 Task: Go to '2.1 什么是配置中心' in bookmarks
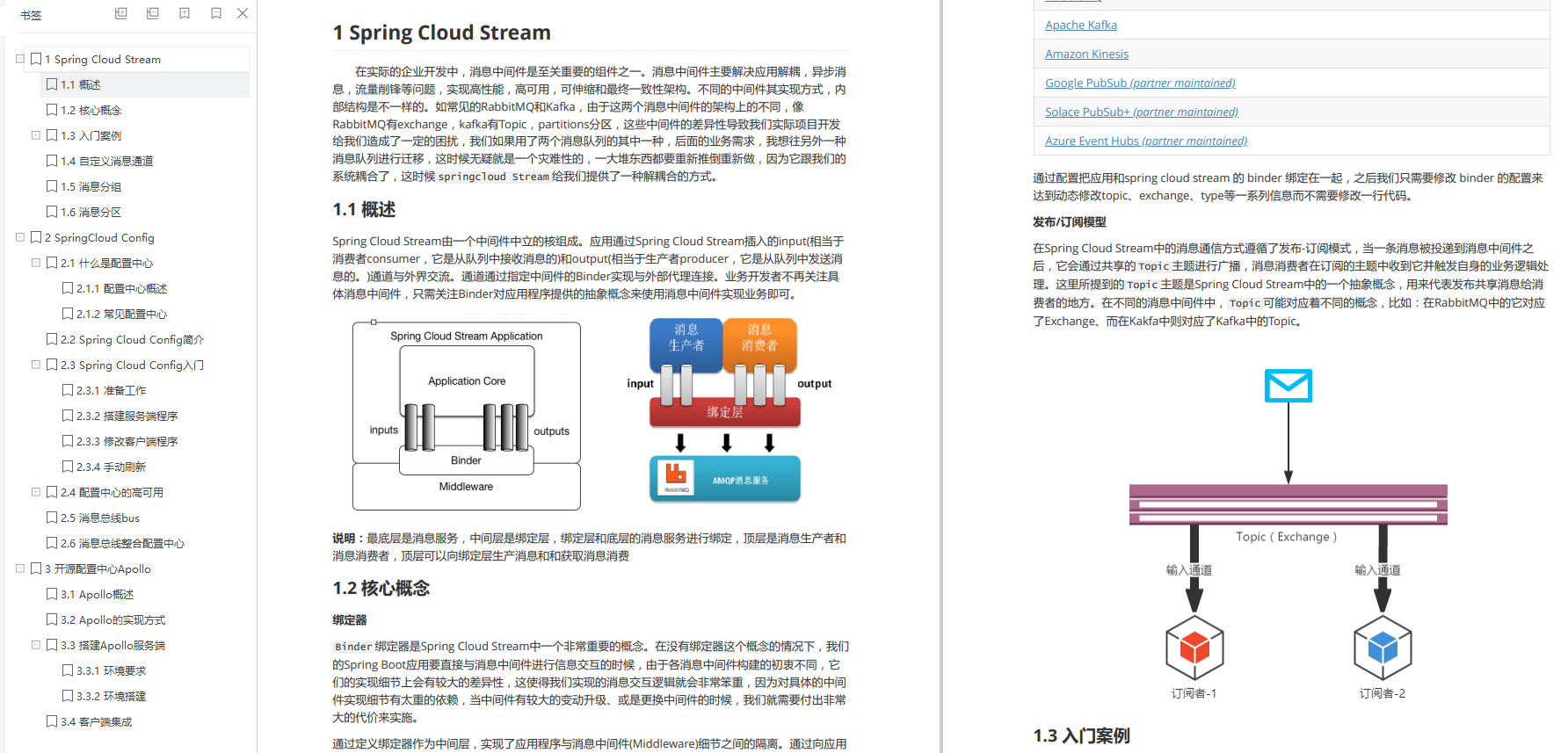[x=106, y=263]
